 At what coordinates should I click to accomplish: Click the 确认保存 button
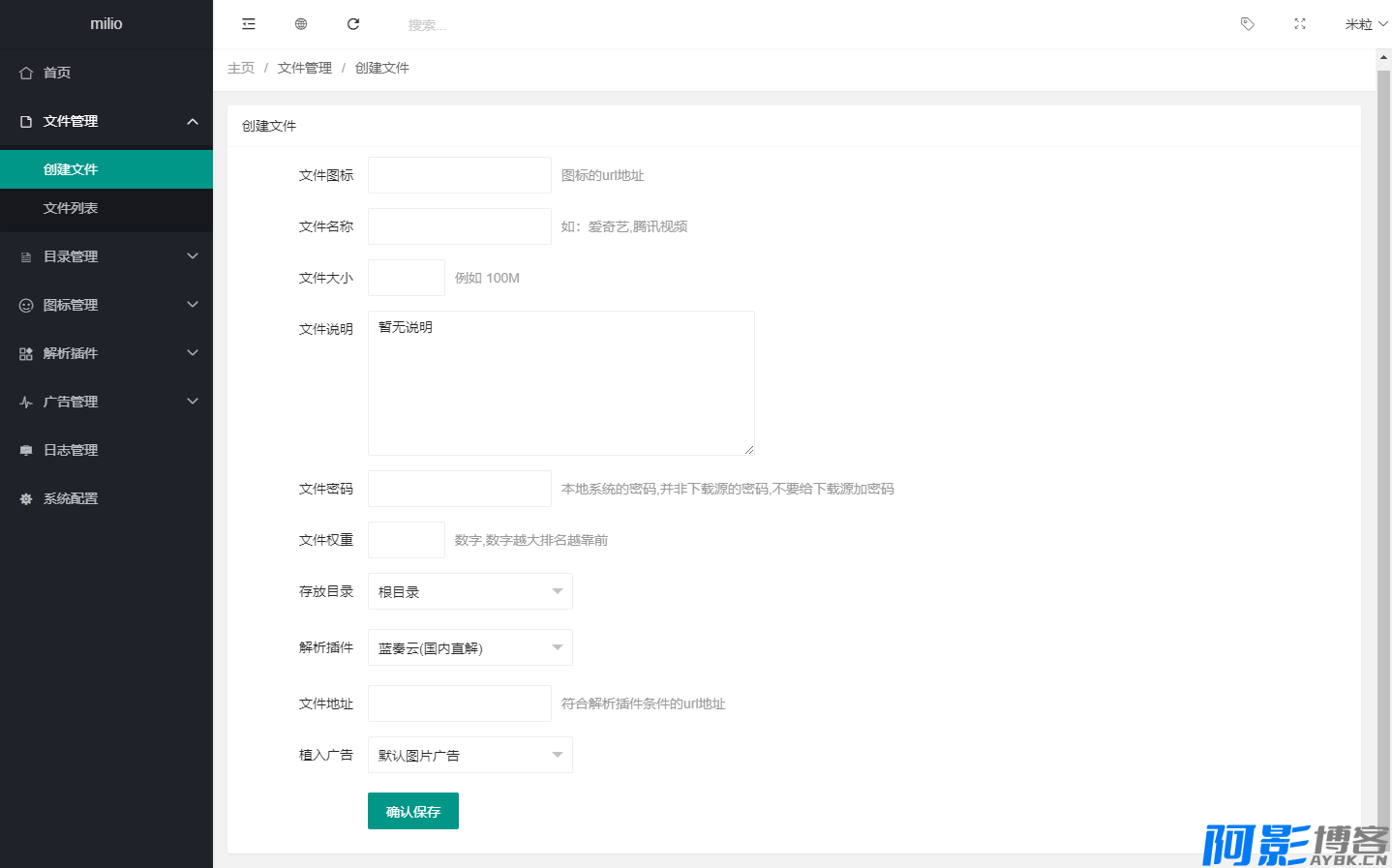tap(413, 811)
